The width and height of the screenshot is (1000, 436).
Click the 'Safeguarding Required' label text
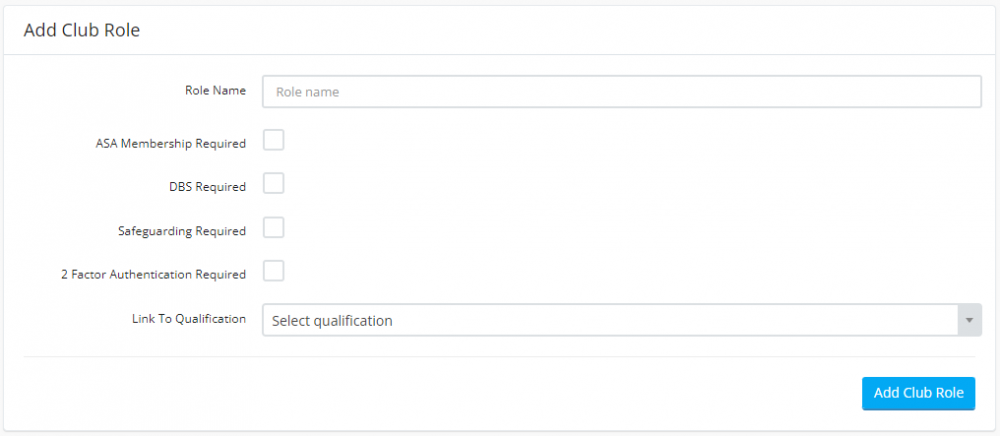[x=182, y=231]
